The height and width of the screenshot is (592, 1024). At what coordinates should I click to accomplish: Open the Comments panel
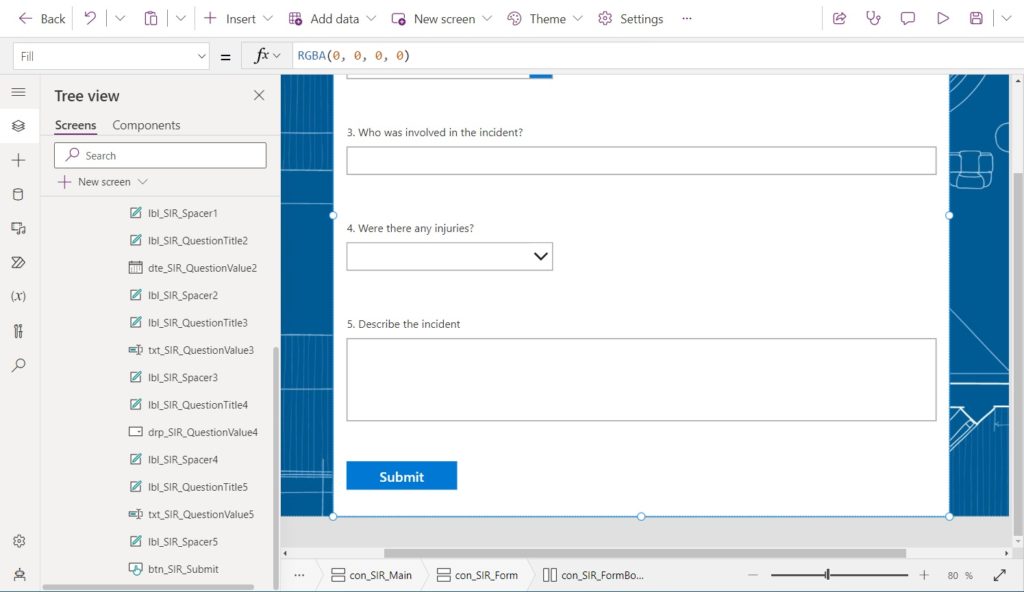point(908,18)
